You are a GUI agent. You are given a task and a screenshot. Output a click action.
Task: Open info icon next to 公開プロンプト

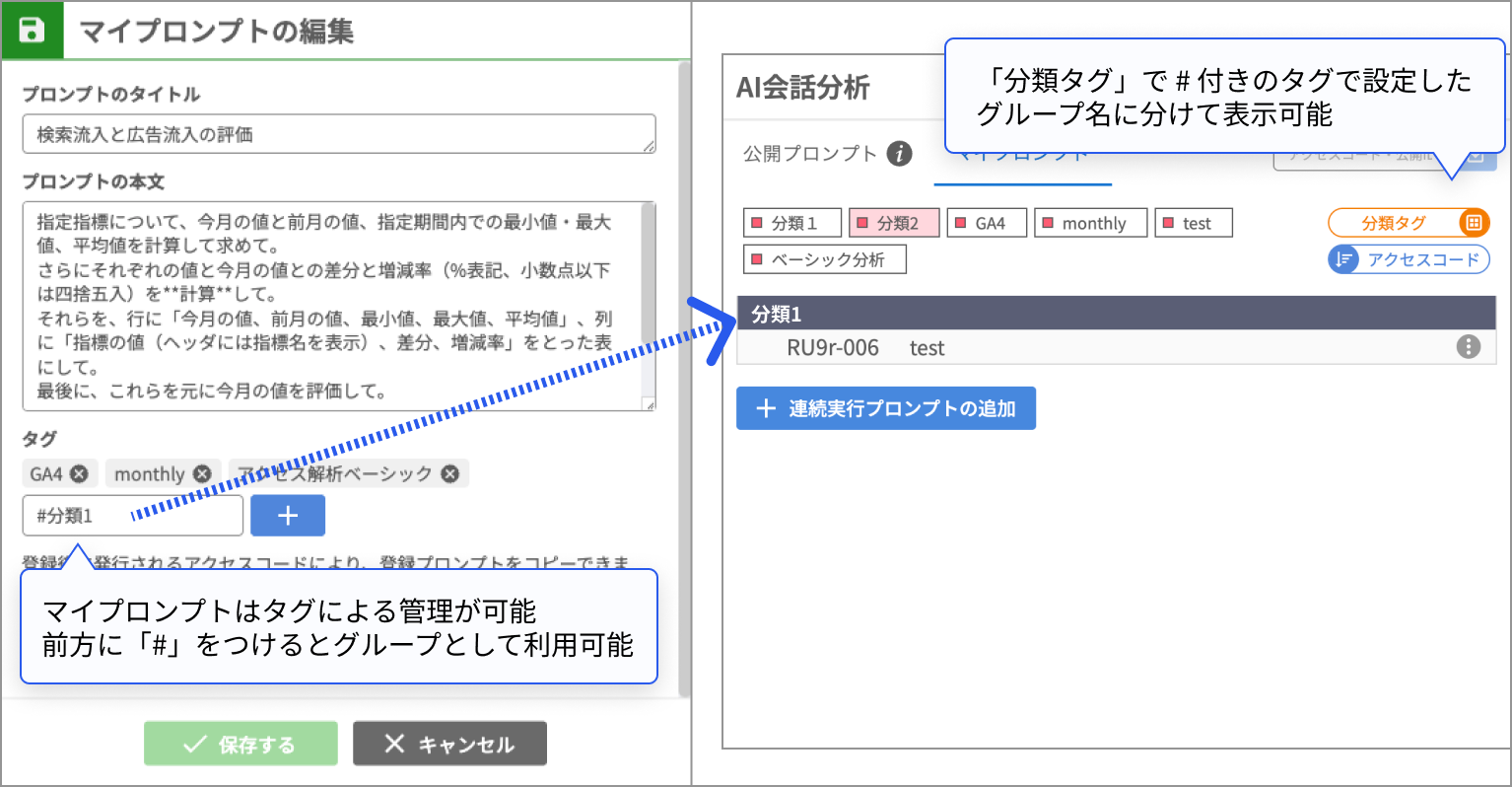pos(899,154)
